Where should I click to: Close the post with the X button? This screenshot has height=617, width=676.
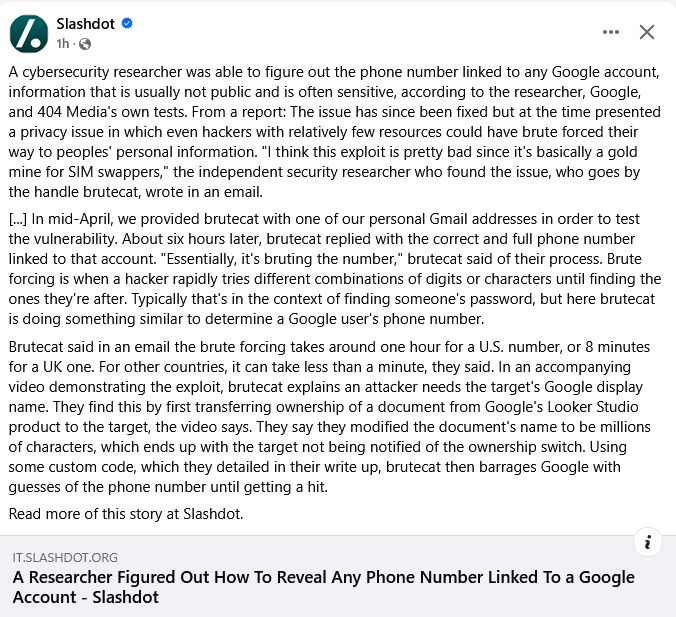point(647,32)
